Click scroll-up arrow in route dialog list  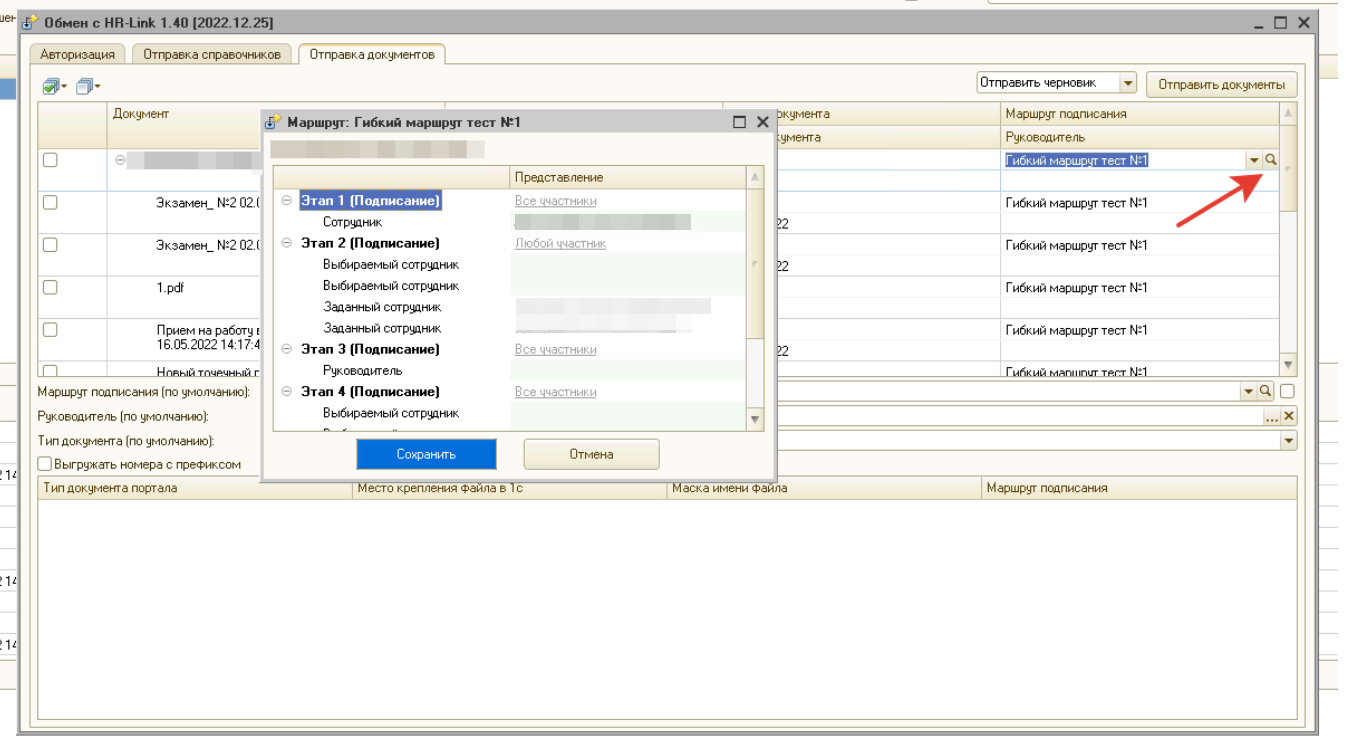pos(755,177)
